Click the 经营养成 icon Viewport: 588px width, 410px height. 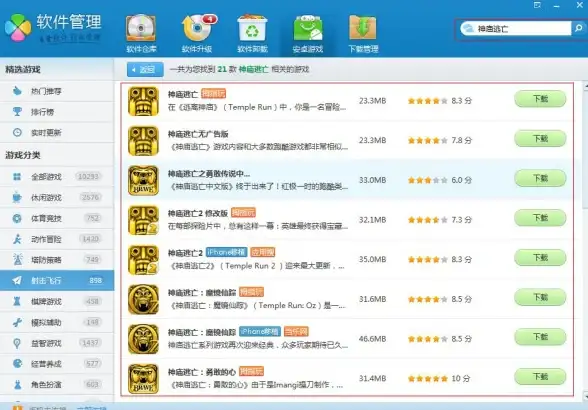tap(17, 363)
